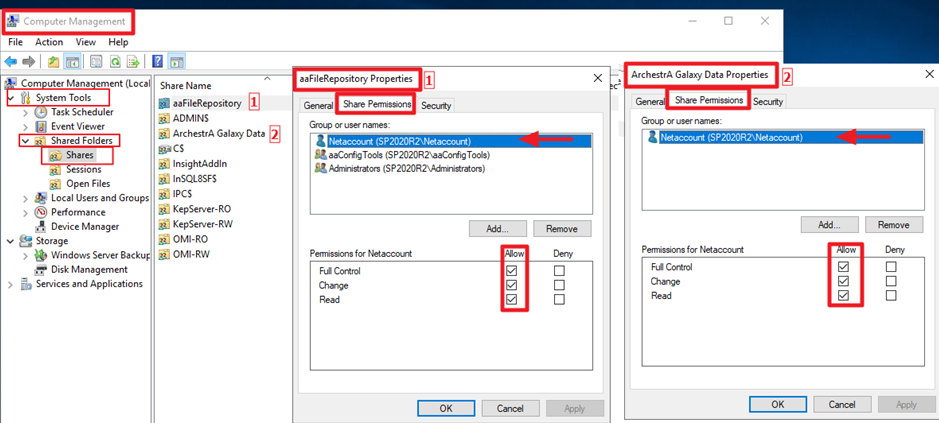Viewport: 939px width, 423px height.
Task: Uncheck Allow Full Control in aaFileRepository Properties
Action: click(x=511, y=271)
